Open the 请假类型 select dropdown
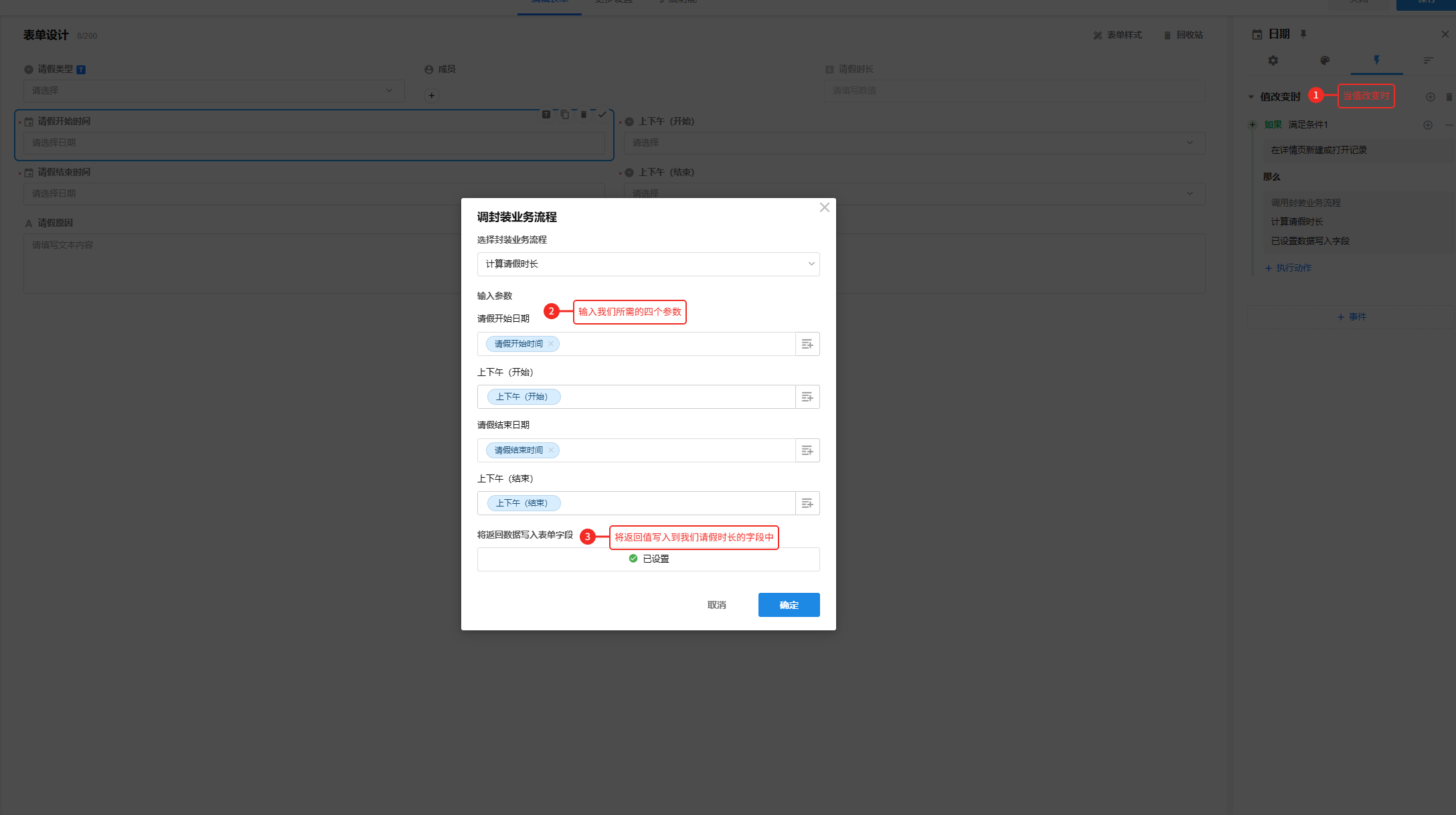 (x=214, y=91)
